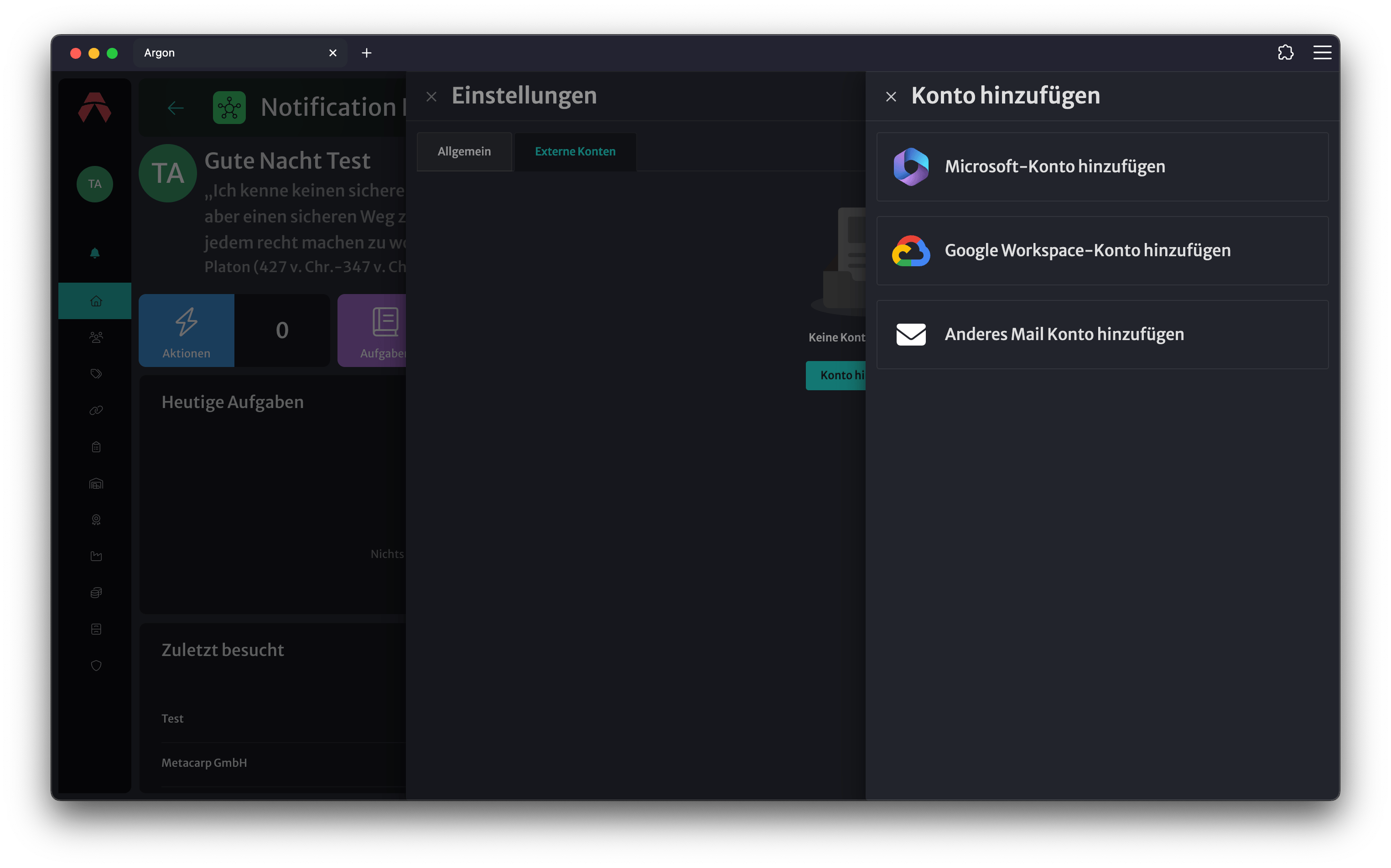Add a Google Workspace account
This screenshot has width=1391, height=868.
1102,250
